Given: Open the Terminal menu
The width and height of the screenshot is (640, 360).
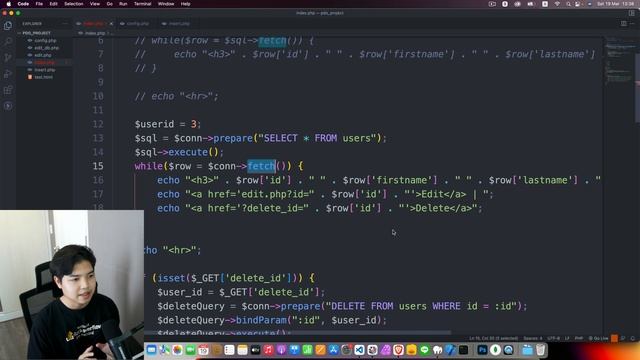Looking at the screenshot, I should [142, 4].
